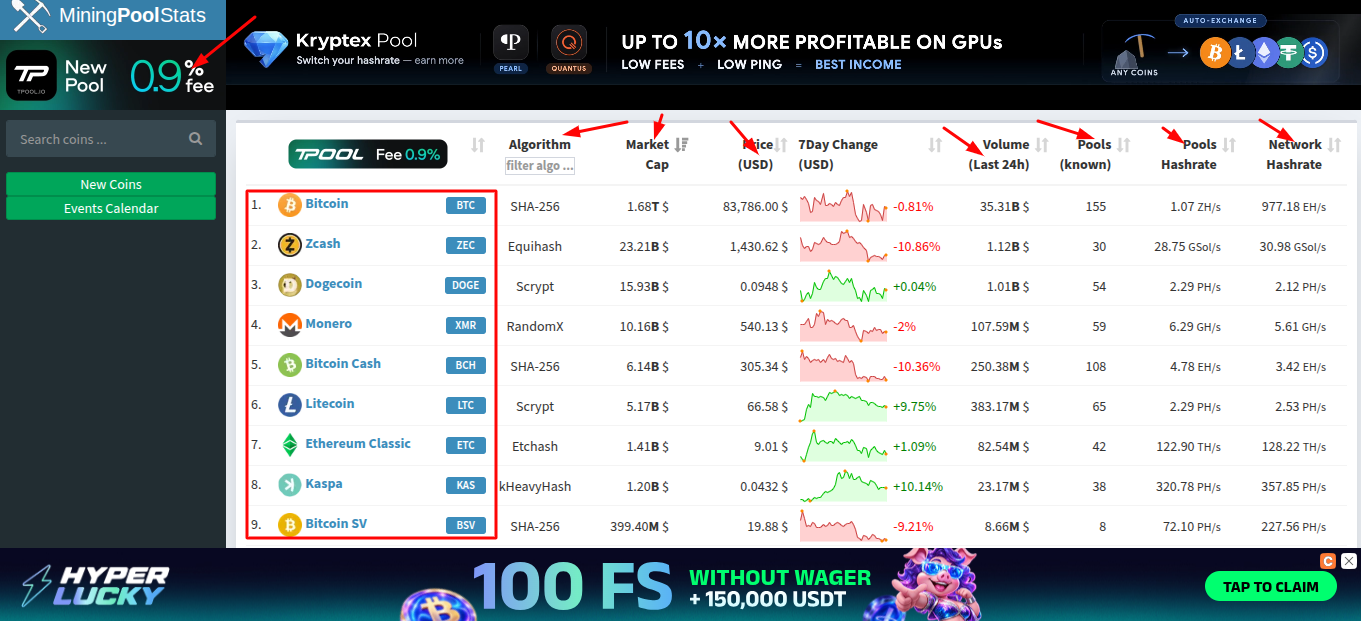1361x621 pixels.
Task: Open the Kryptex Pool banner logo
Action: coord(355,47)
